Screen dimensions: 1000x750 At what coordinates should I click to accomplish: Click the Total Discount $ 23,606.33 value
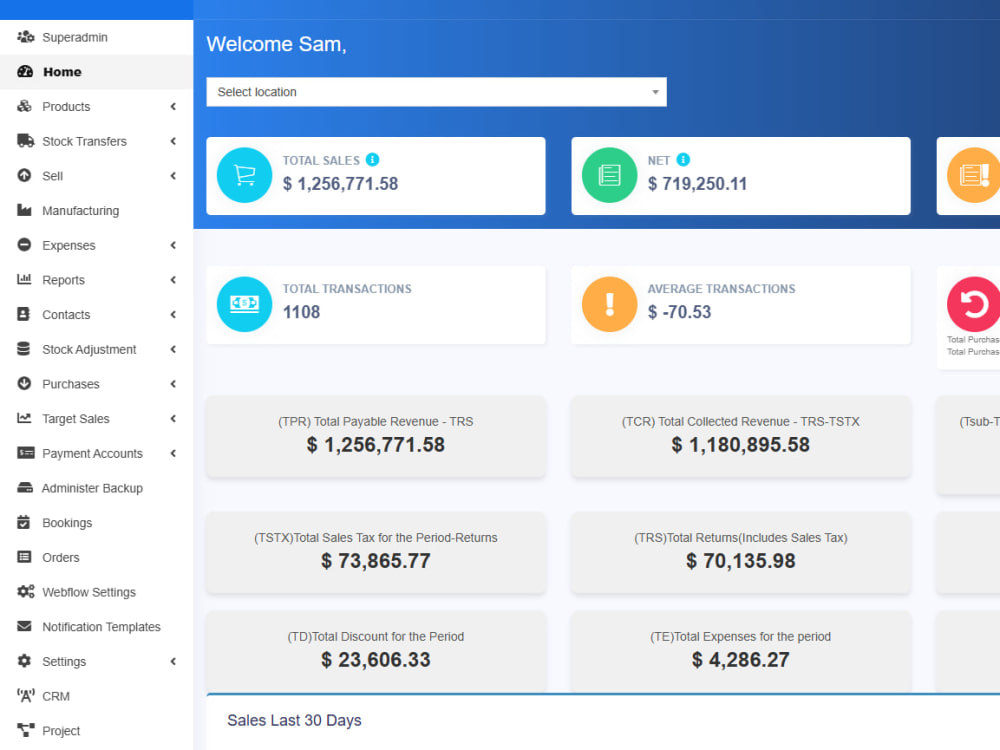point(376,659)
